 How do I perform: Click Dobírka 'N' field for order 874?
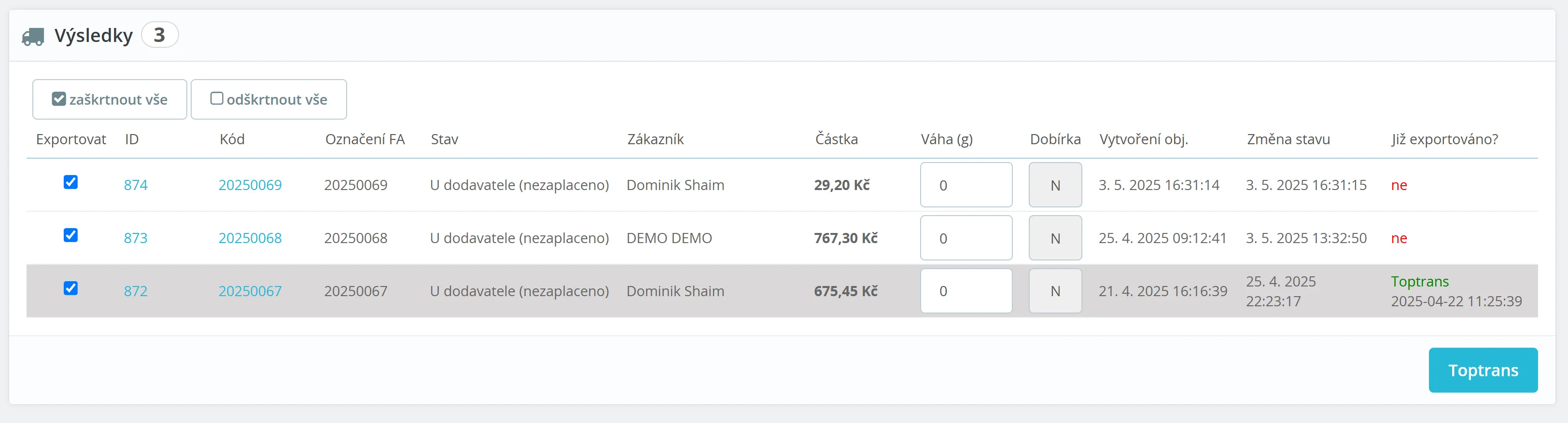click(1055, 185)
